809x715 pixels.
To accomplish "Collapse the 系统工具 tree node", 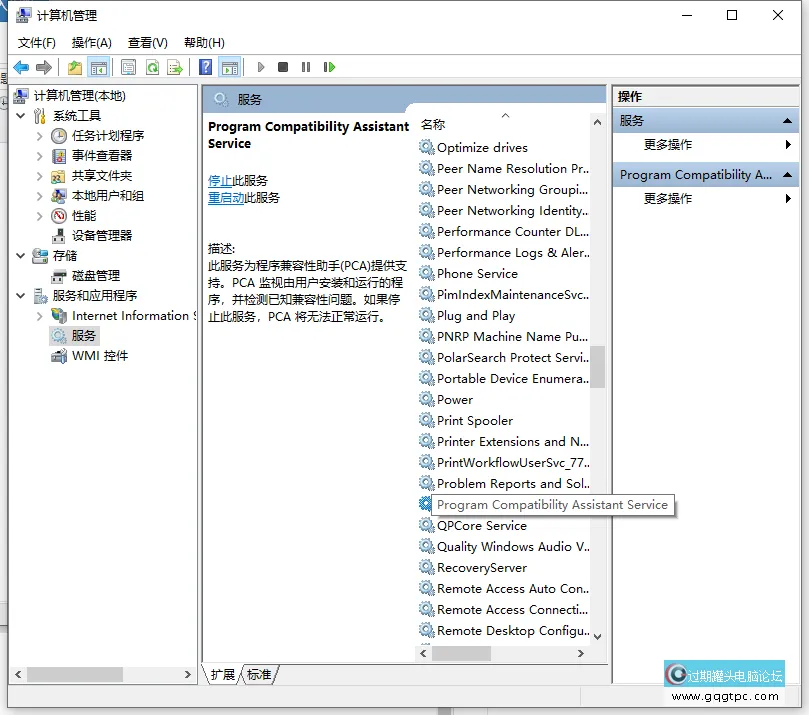I will (x=21, y=116).
